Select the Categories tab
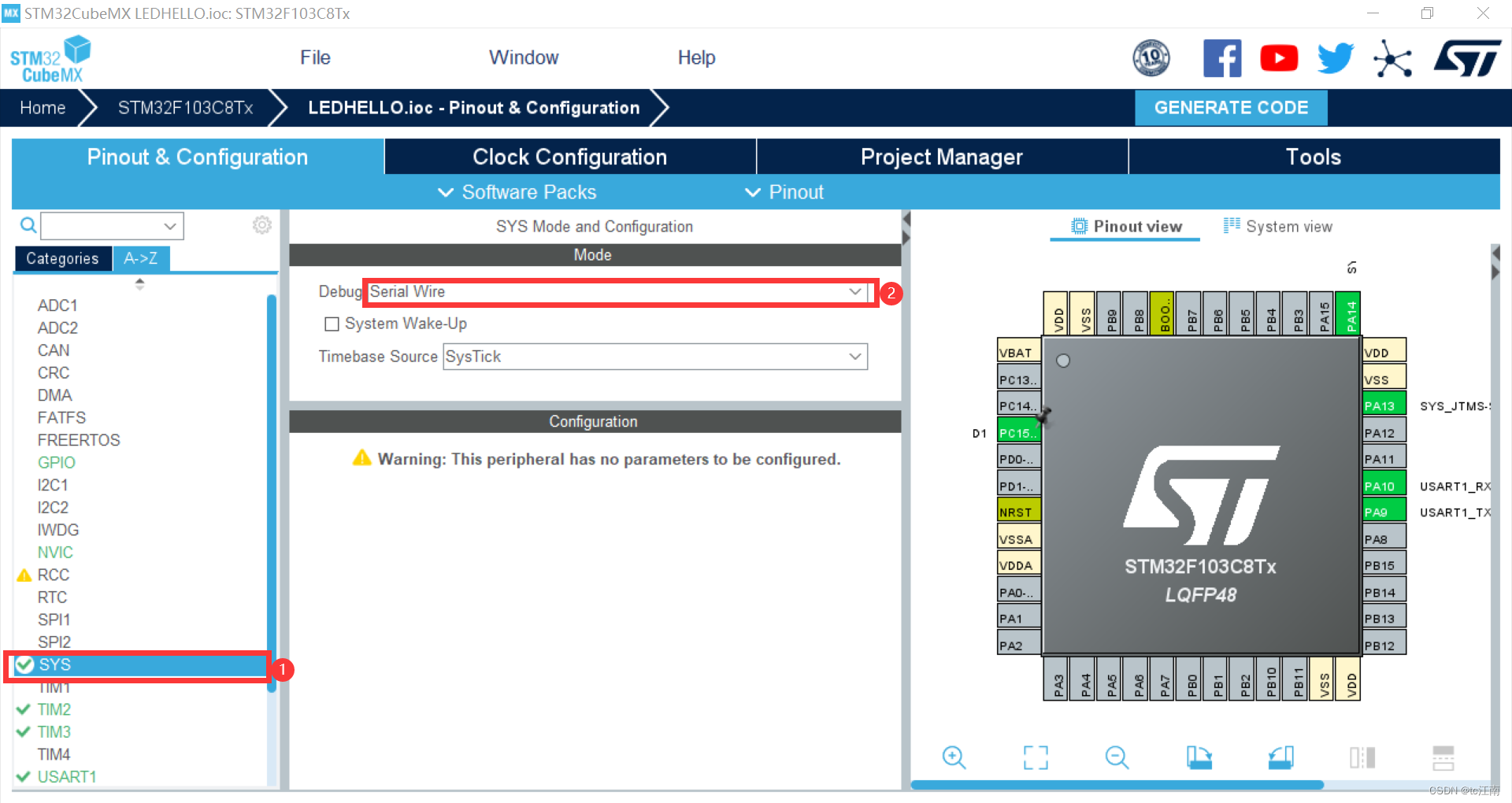 62,258
